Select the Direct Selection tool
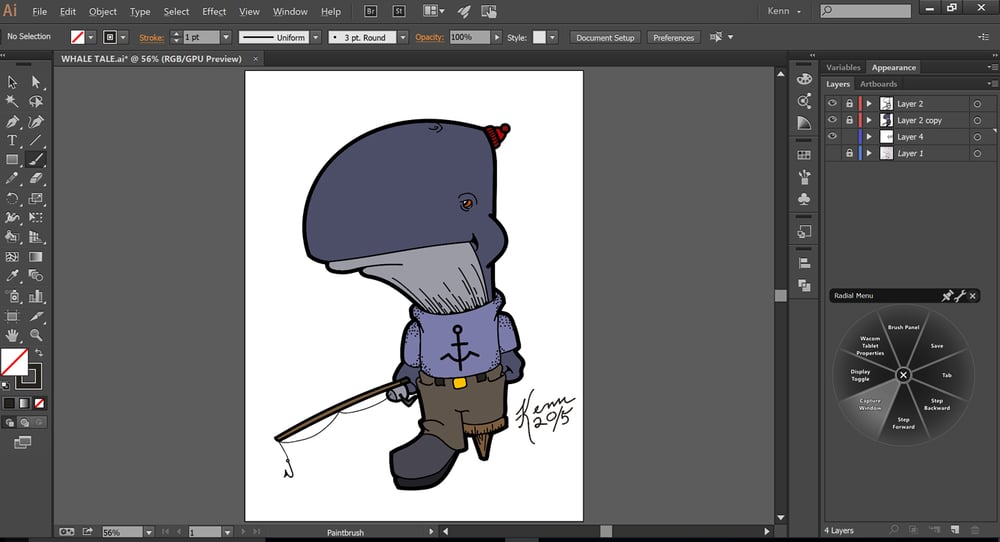The image size is (1000, 542). tap(36, 82)
